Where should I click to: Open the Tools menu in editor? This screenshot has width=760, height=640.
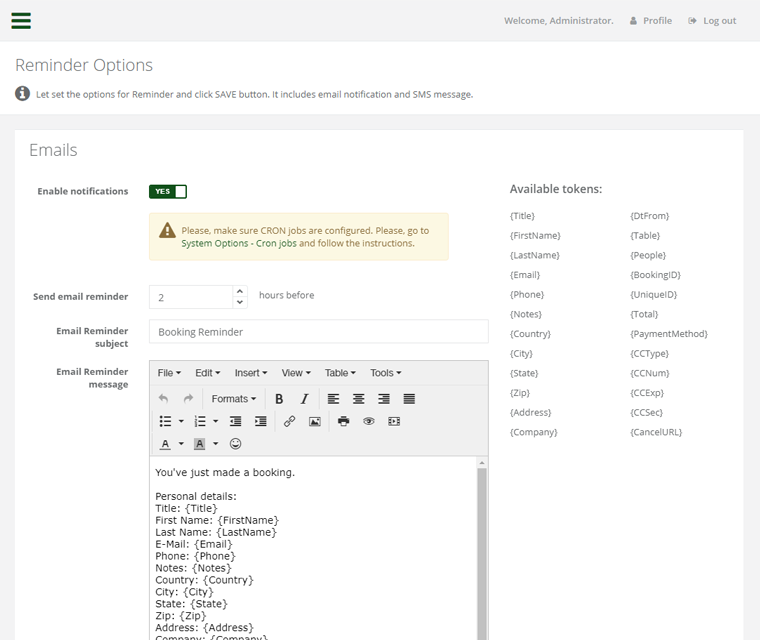[386, 373]
